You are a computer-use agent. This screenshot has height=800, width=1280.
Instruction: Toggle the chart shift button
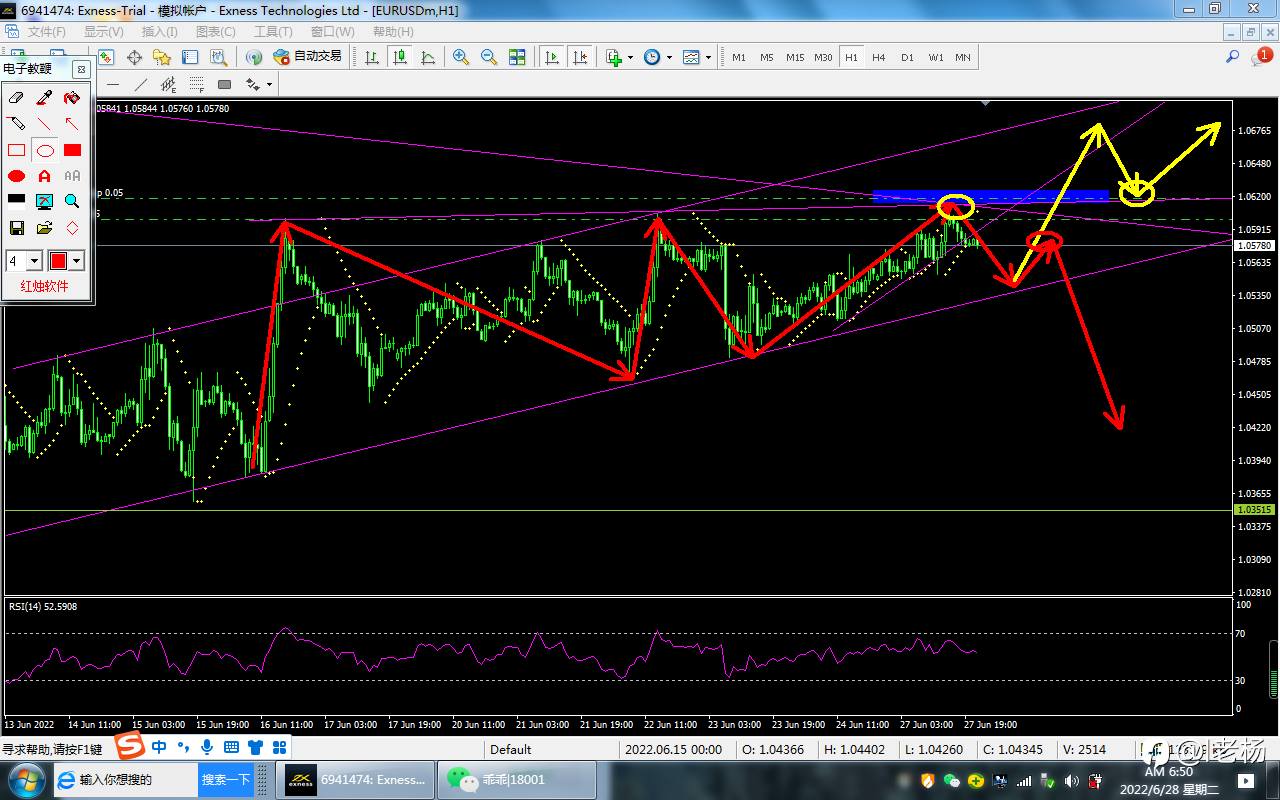point(579,57)
